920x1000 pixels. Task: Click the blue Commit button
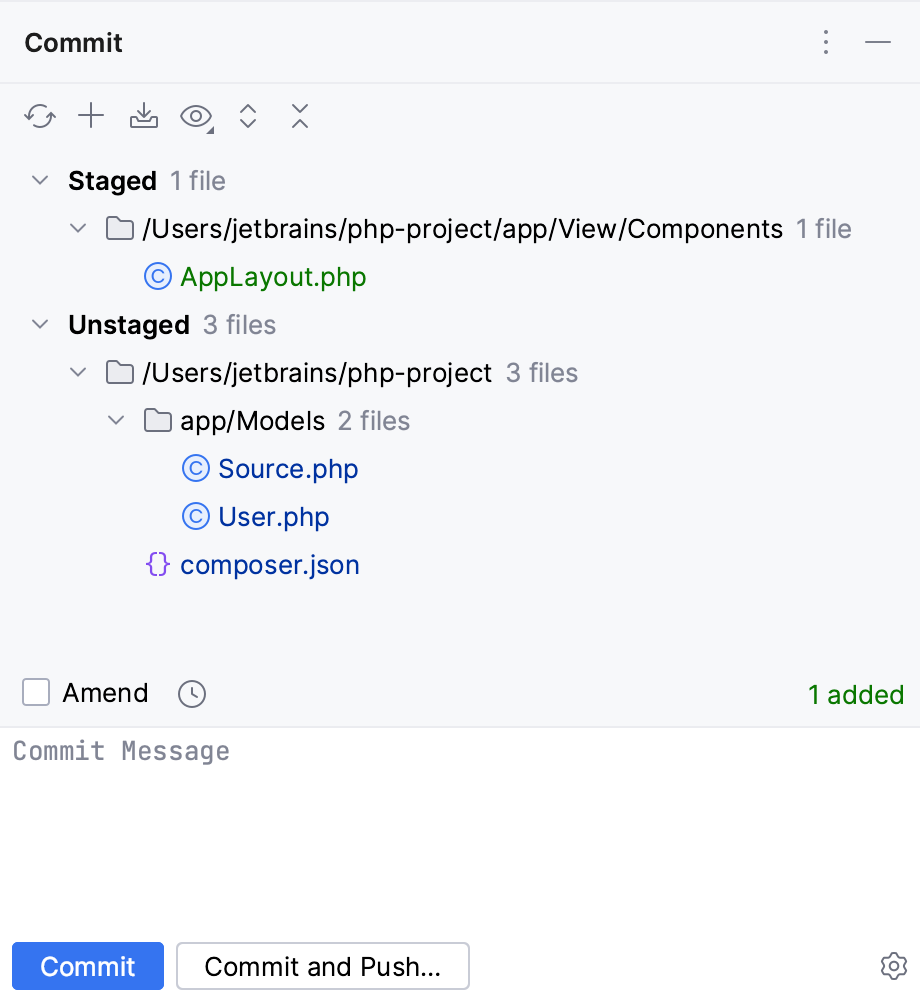pos(88,967)
